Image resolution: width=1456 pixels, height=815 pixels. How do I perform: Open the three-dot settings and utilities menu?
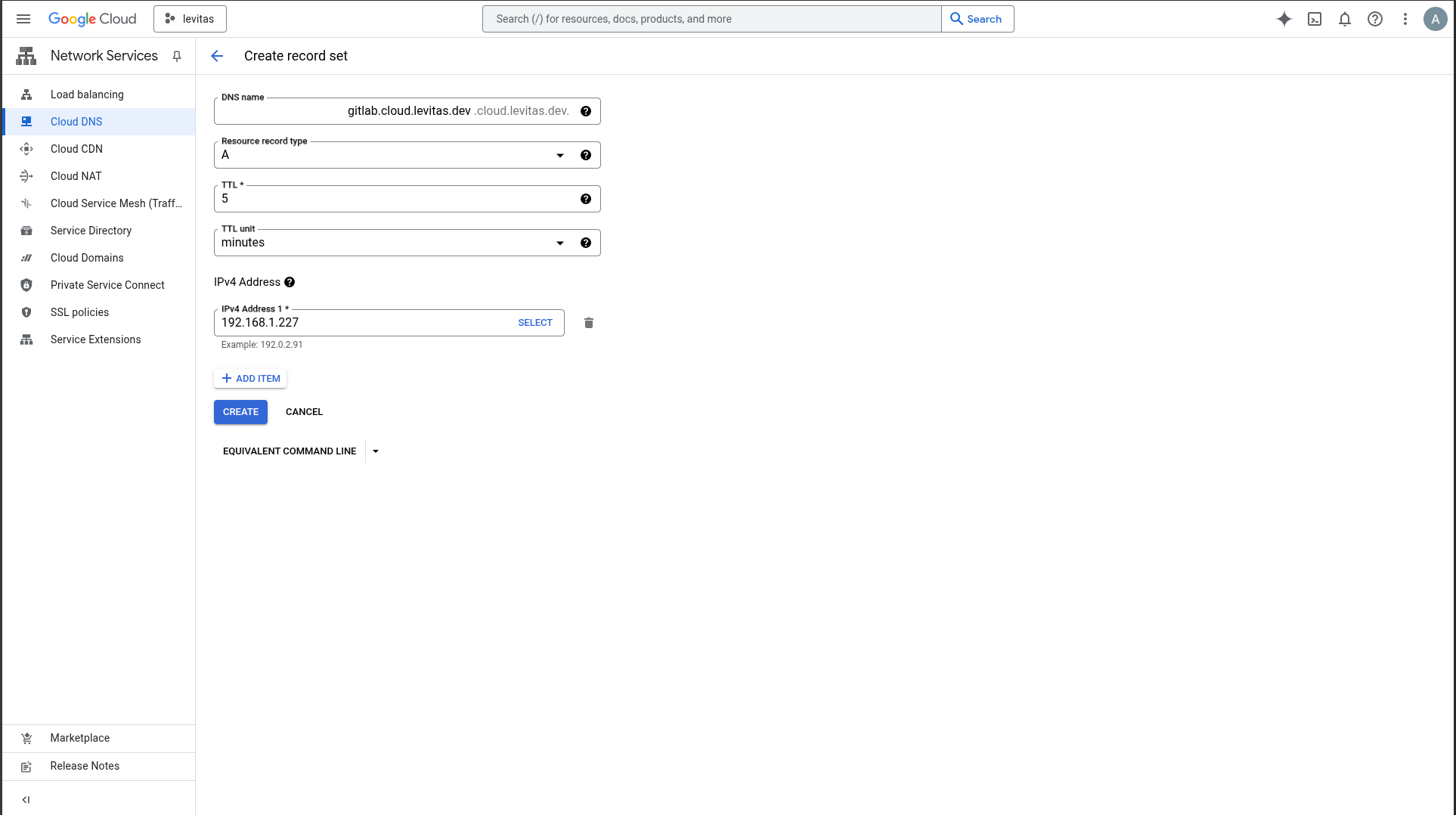1405,19
